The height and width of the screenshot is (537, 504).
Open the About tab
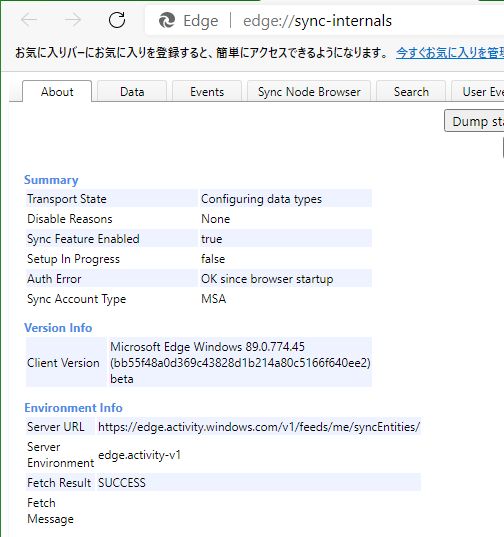click(x=57, y=91)
